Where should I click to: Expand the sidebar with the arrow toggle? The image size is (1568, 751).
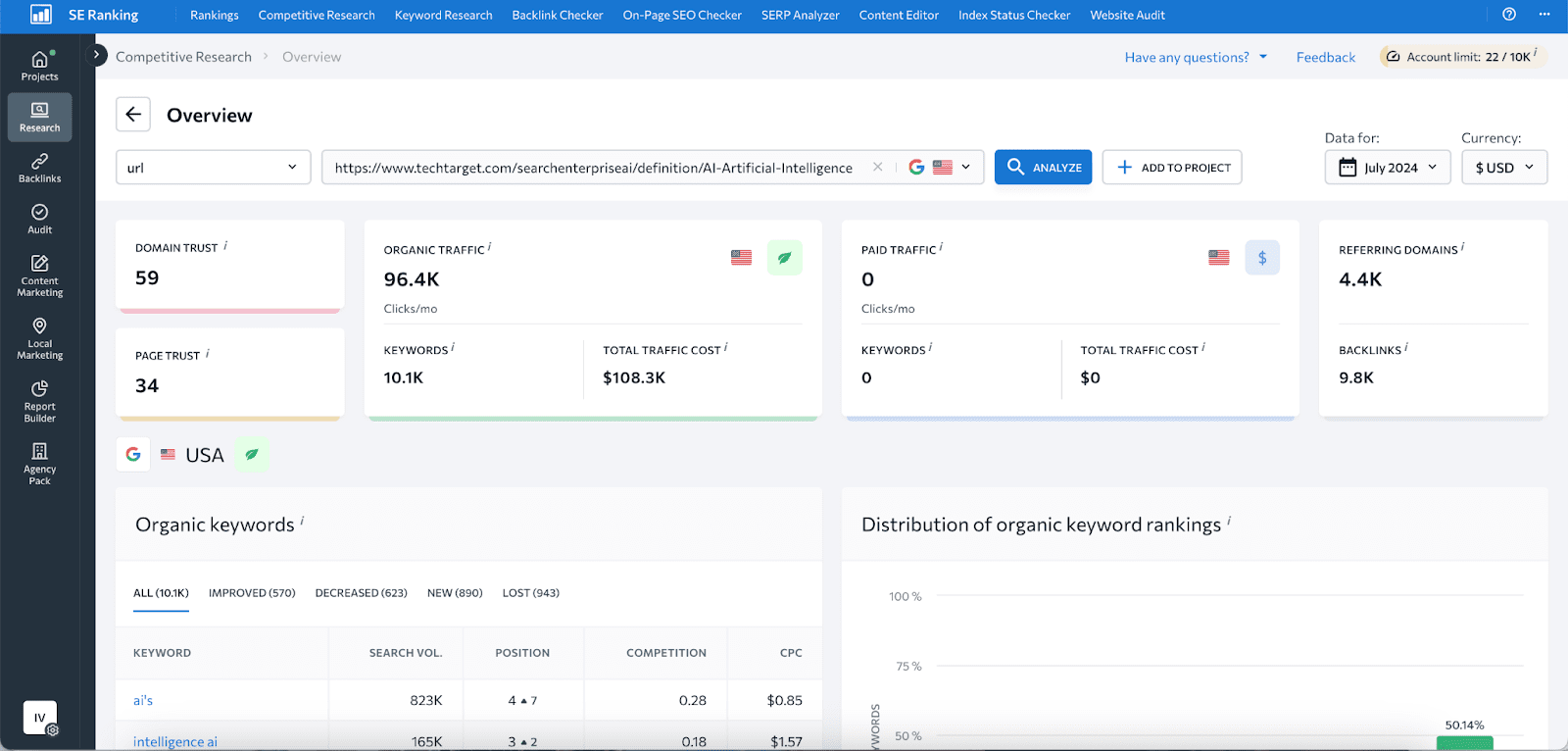click(x=96, y=55)
